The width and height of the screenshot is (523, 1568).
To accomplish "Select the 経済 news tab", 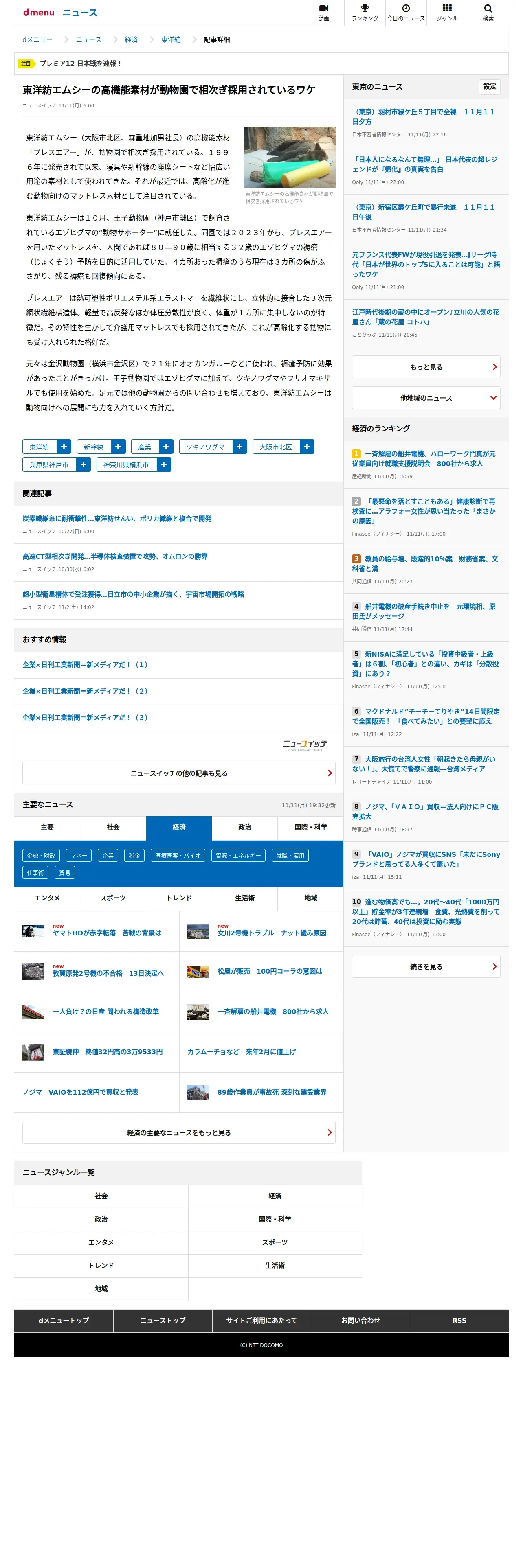I will 179,827.
